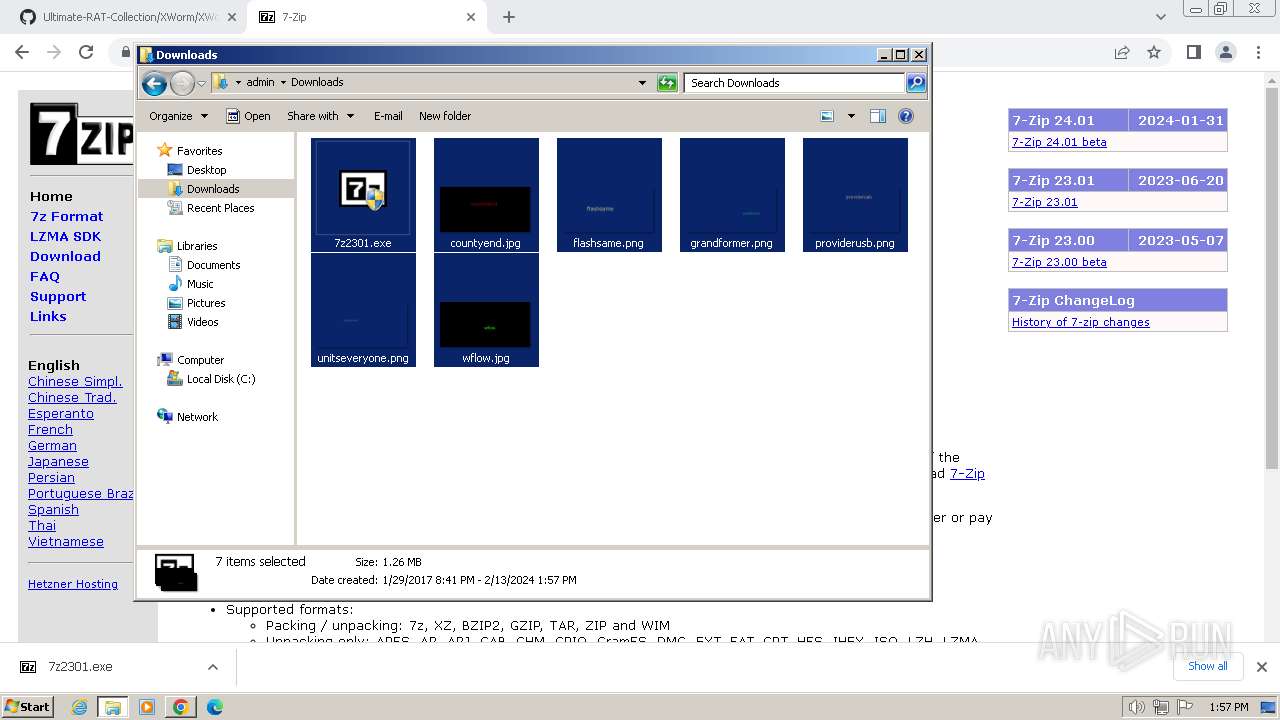Click Chrome share page icon
1280x720 pixels.
click(x=1122, y=52)
